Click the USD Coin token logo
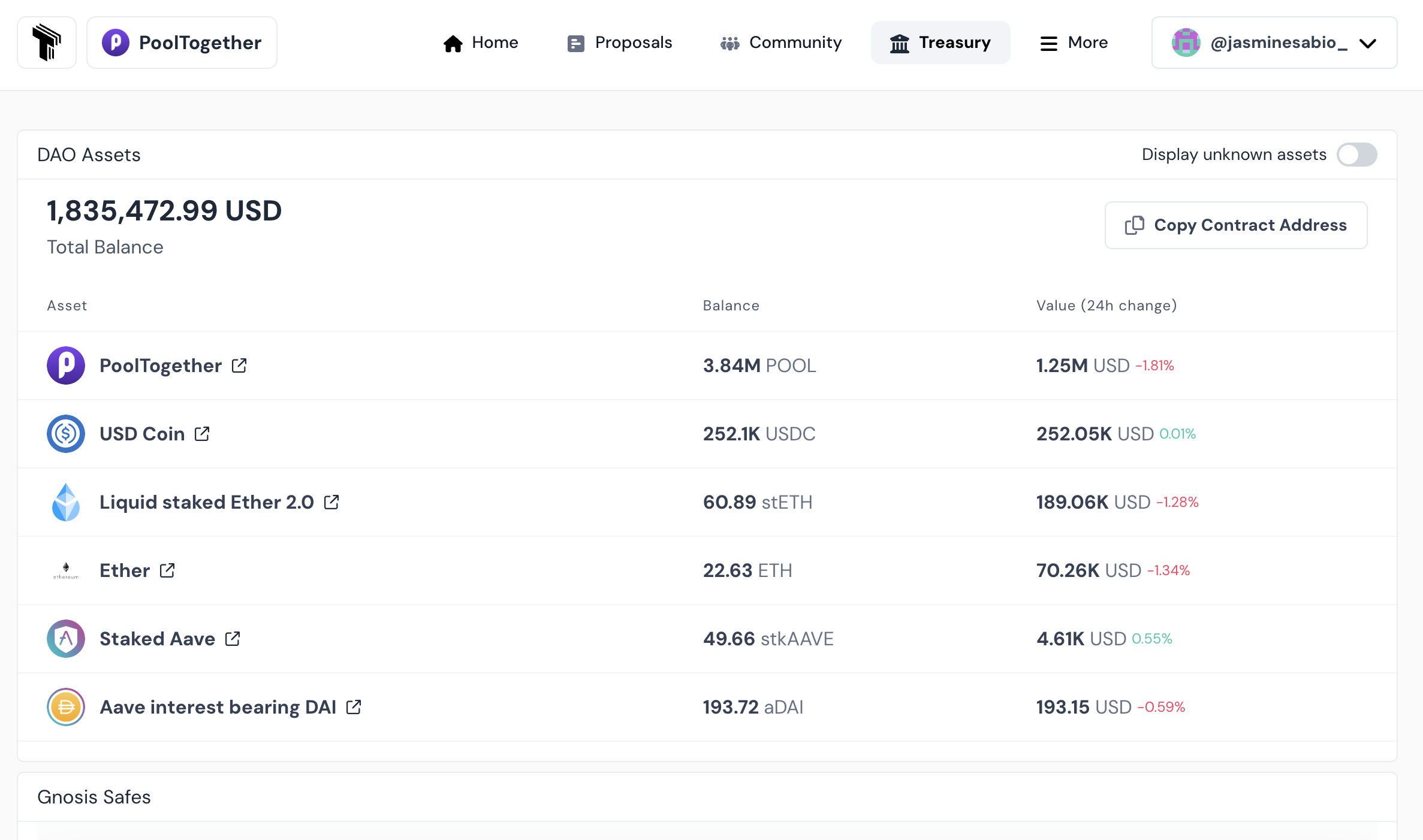 coord(66,434)
